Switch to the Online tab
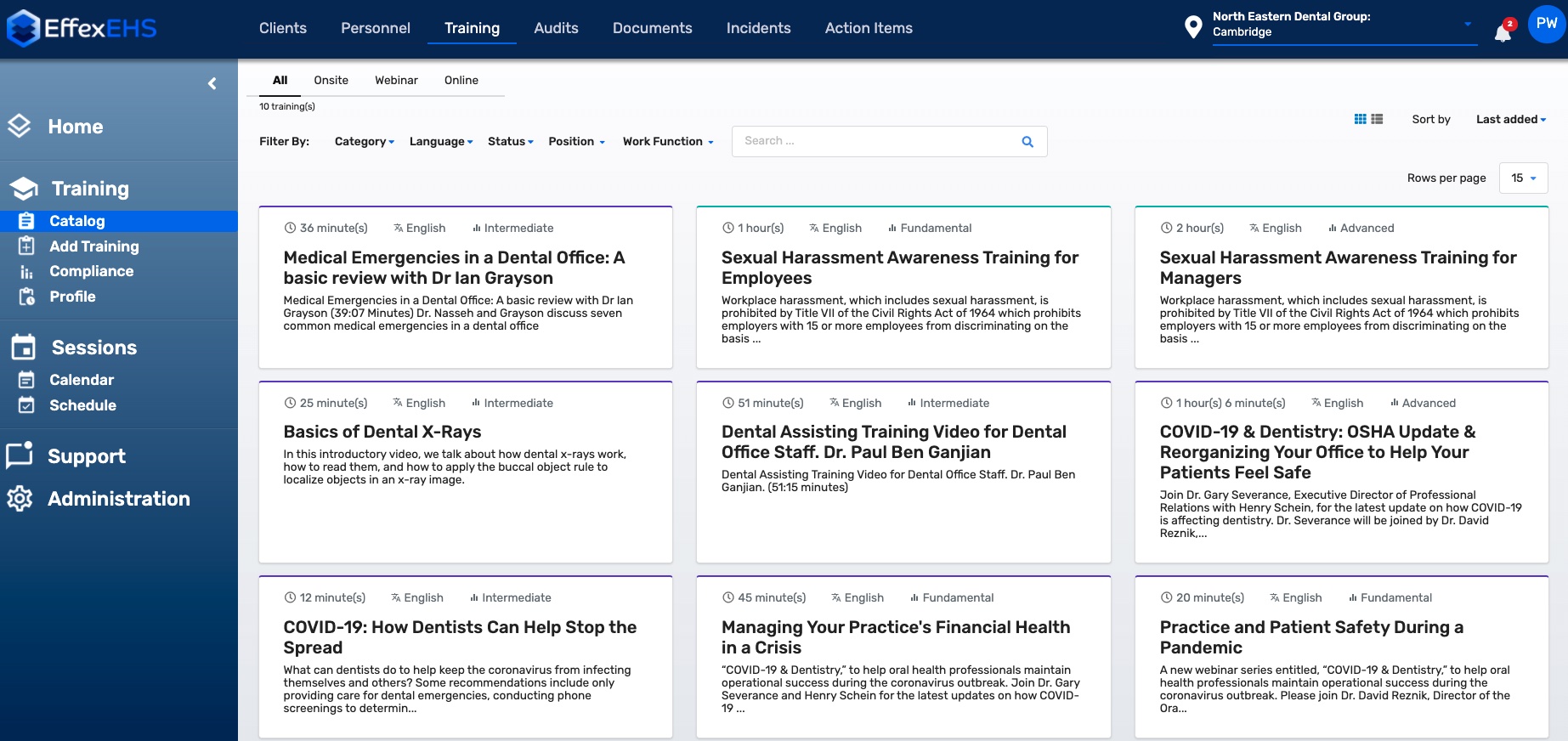Image resolution: width=1568 pixels, height=741 pixels. (461, 81)
